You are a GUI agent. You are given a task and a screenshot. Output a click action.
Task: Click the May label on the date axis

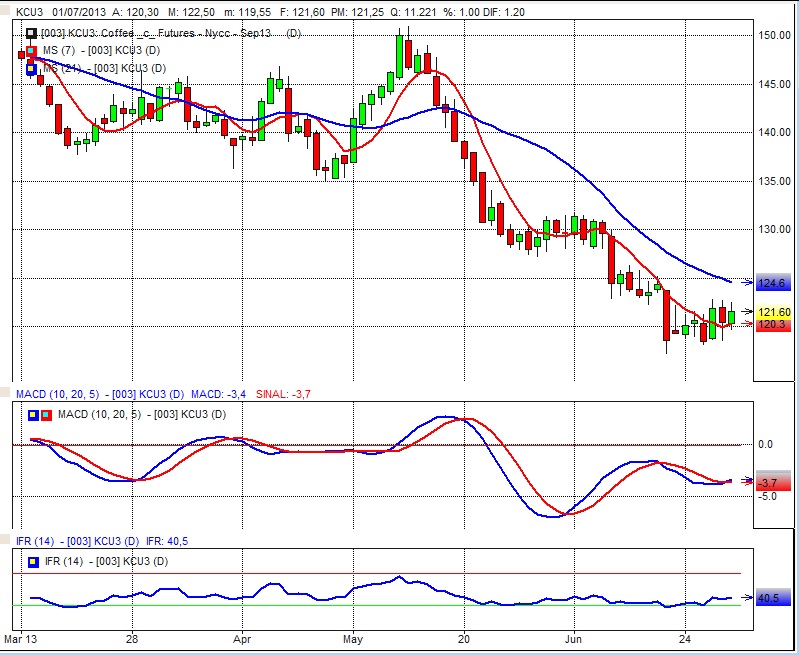click(352, 637)
